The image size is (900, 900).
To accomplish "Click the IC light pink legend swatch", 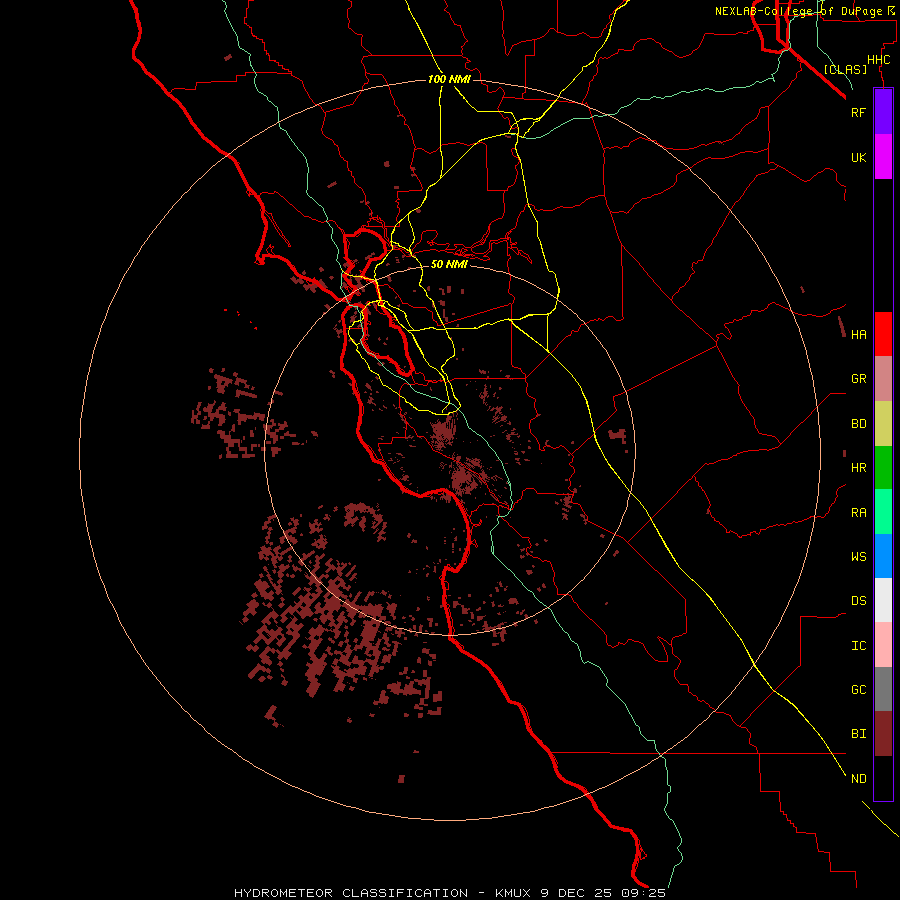I will [883, 645].
